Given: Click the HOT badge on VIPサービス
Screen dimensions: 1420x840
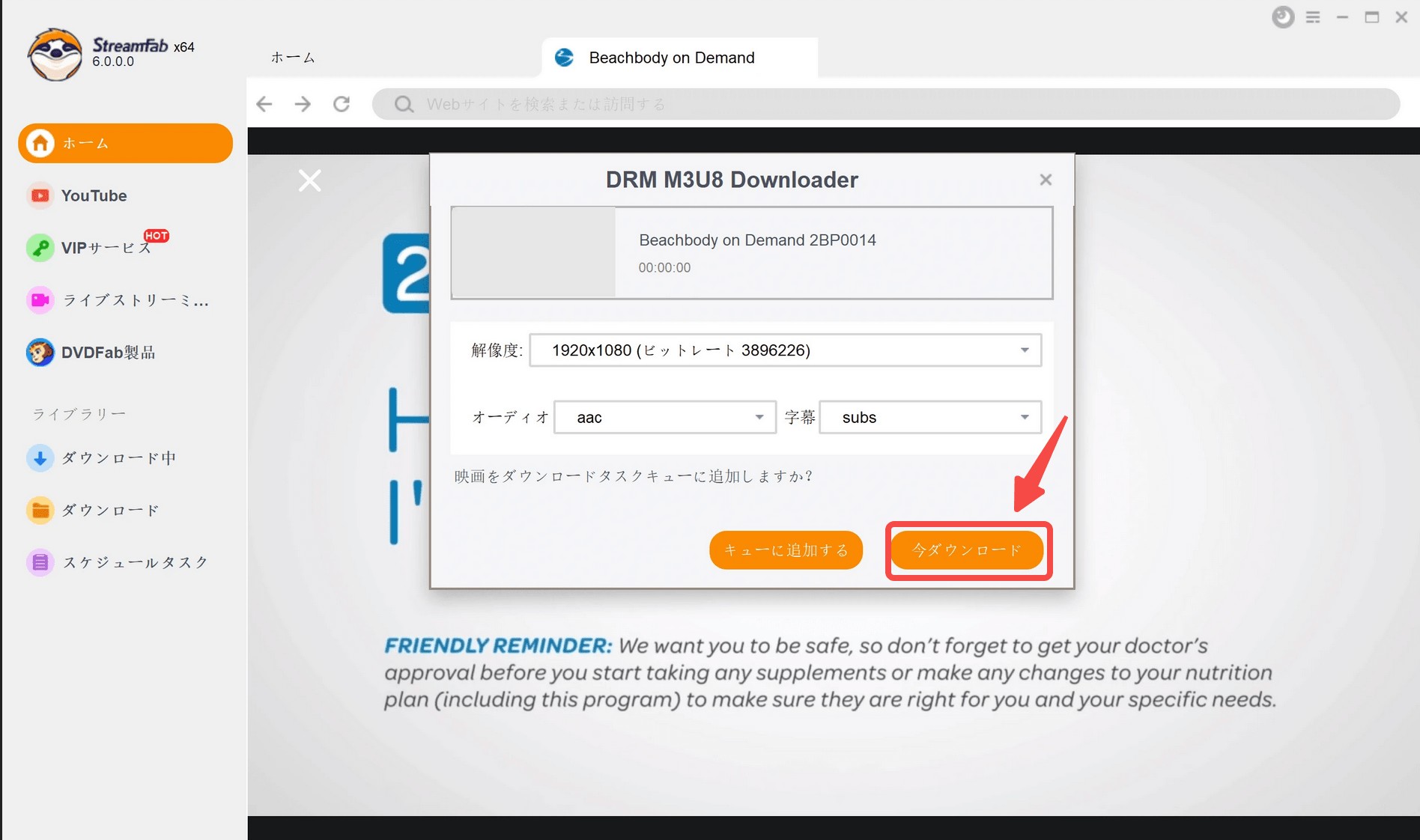Looking at the screenshot, I should (157, 236).
